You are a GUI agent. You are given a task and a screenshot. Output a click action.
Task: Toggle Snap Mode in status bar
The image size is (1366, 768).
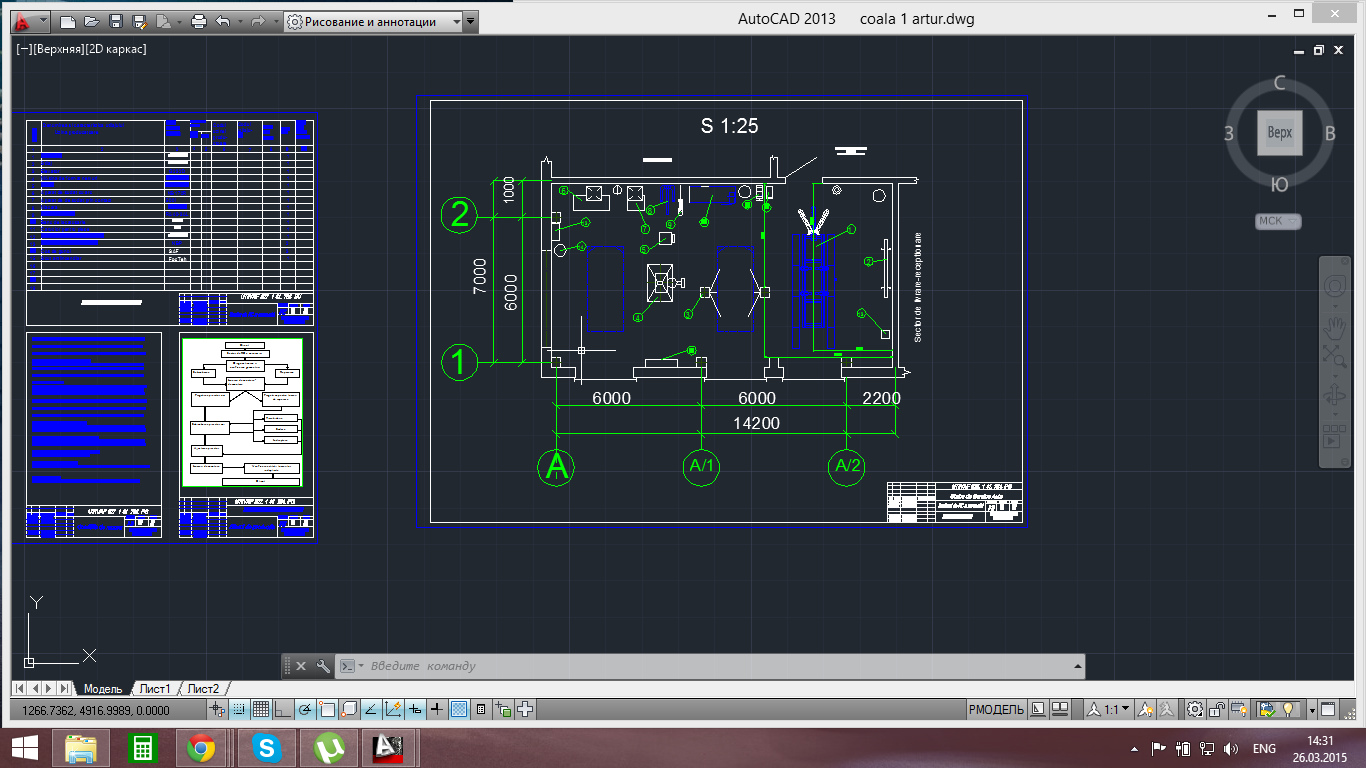coord(239,709)
